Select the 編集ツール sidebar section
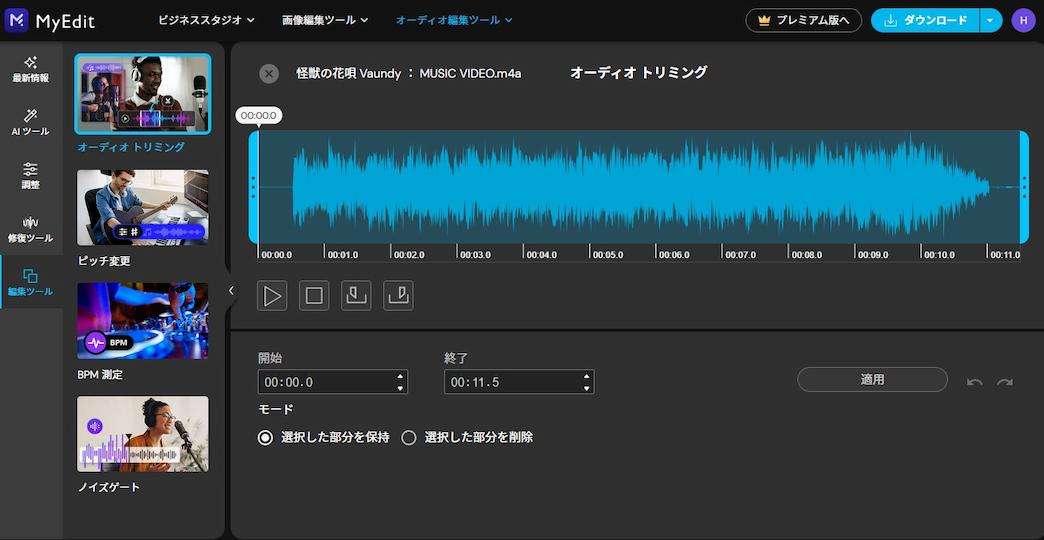 click(x=31, y=282)
